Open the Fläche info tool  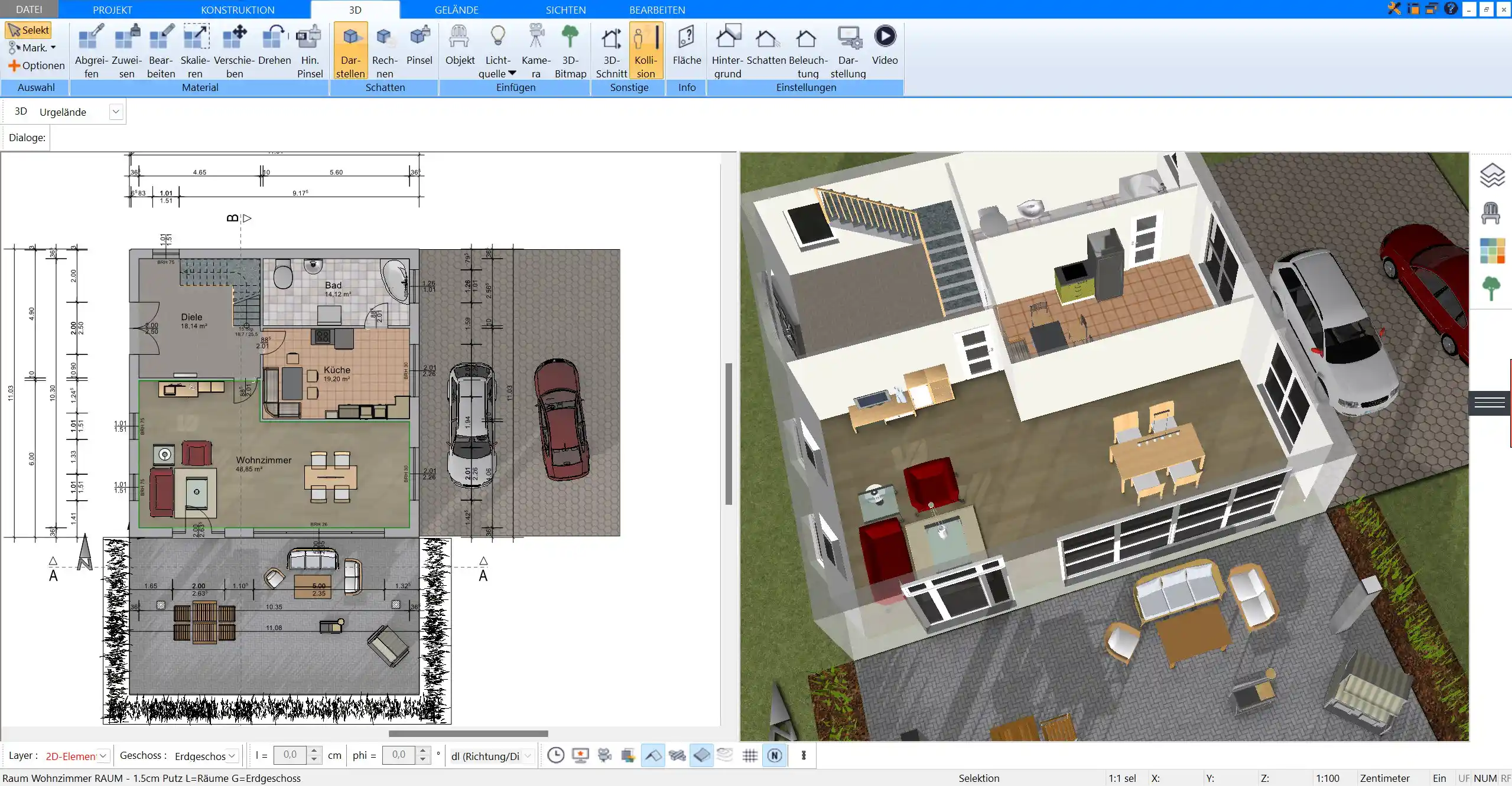pyautogui.click(x=687, y=45)
